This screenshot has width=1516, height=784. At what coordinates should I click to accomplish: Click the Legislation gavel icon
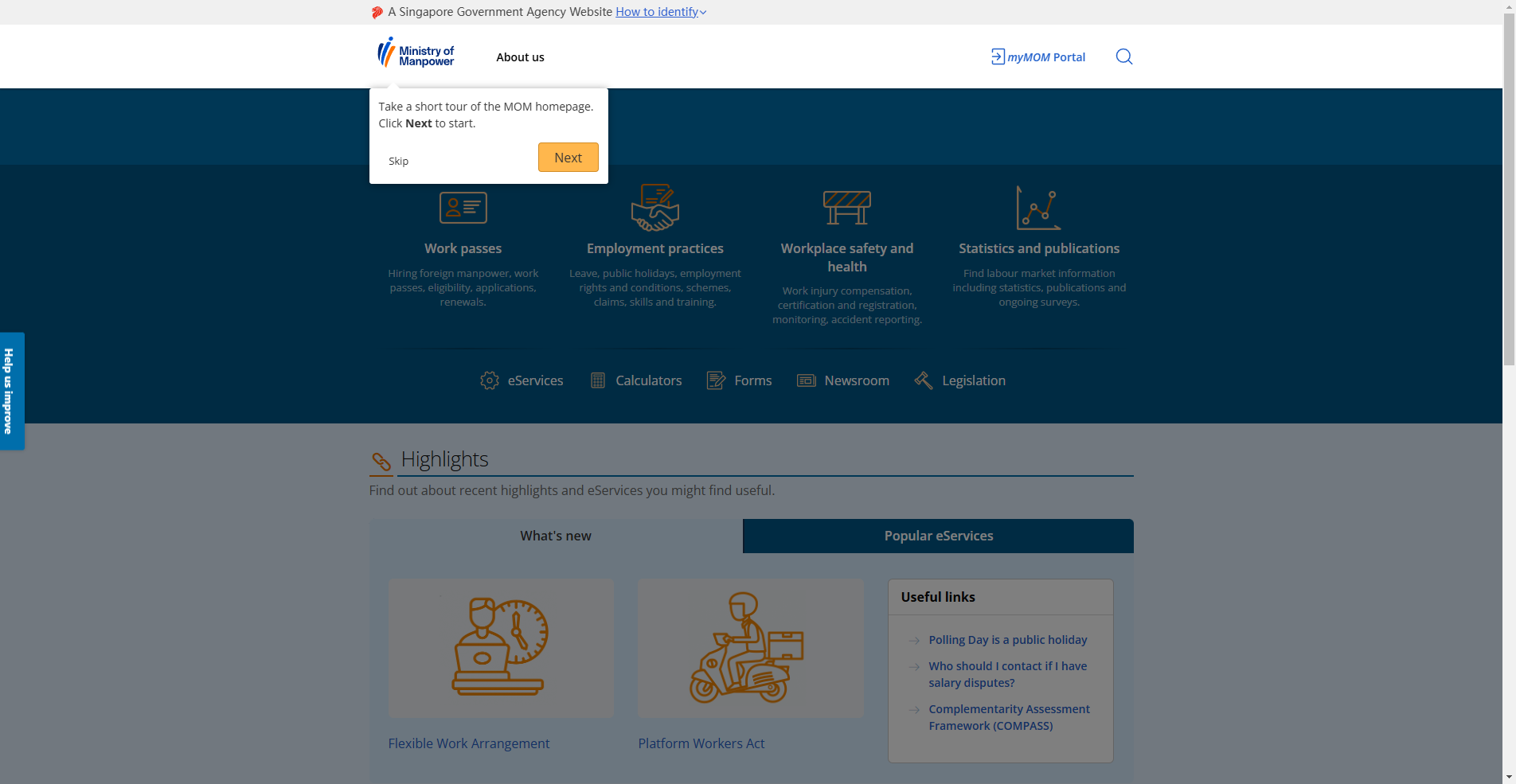click(x=924, y=380)
